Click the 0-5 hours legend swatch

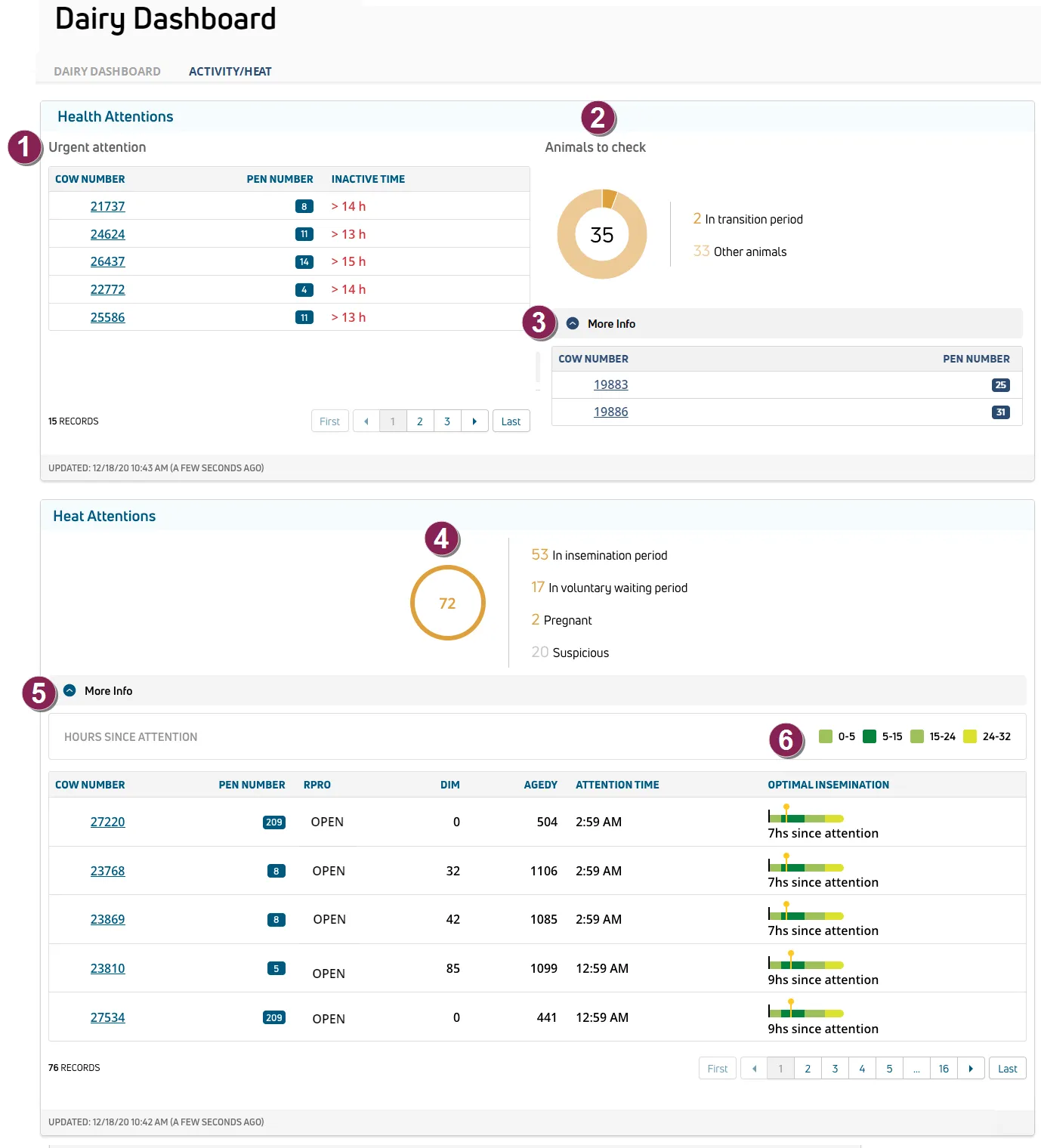coord(826,736)
